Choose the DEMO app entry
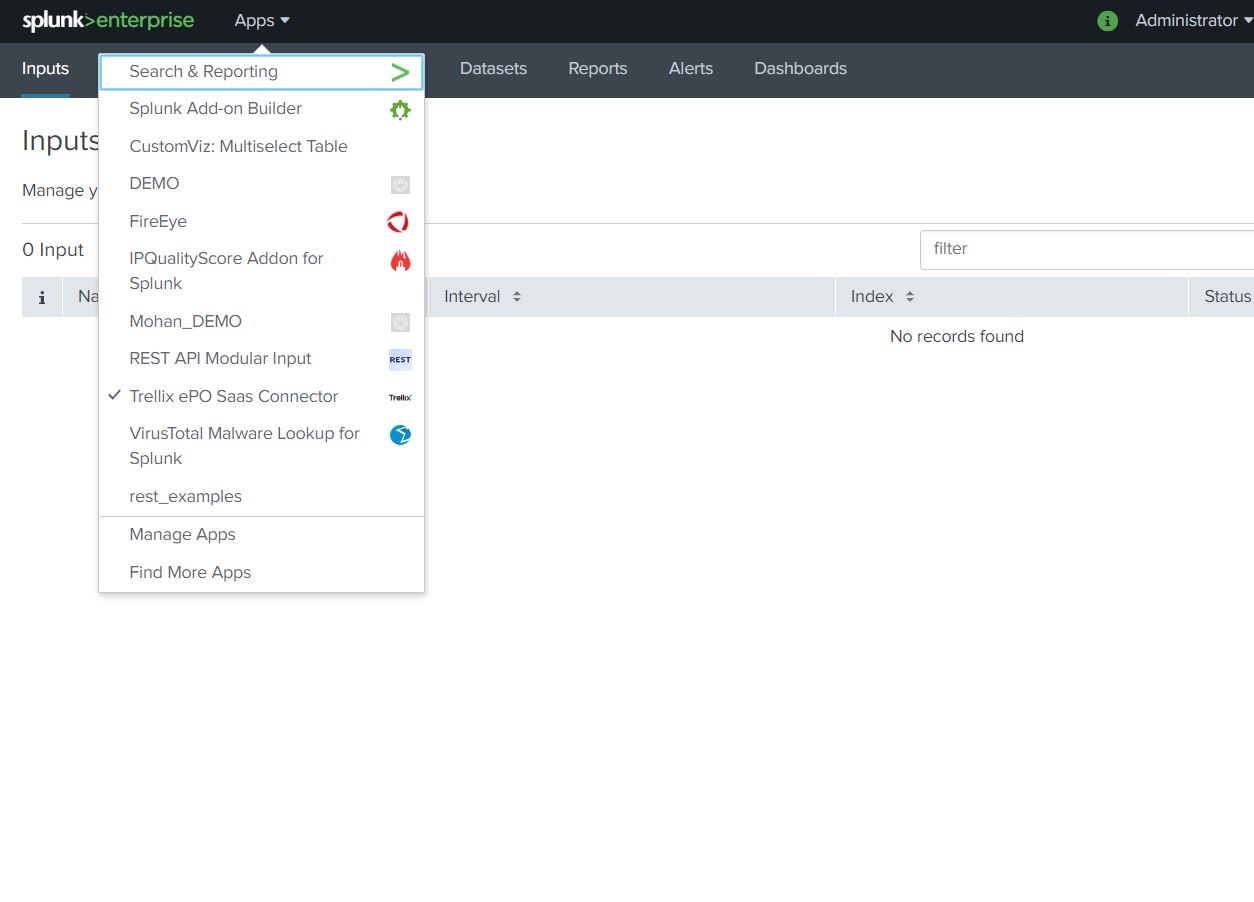 [x=261, y=184]
